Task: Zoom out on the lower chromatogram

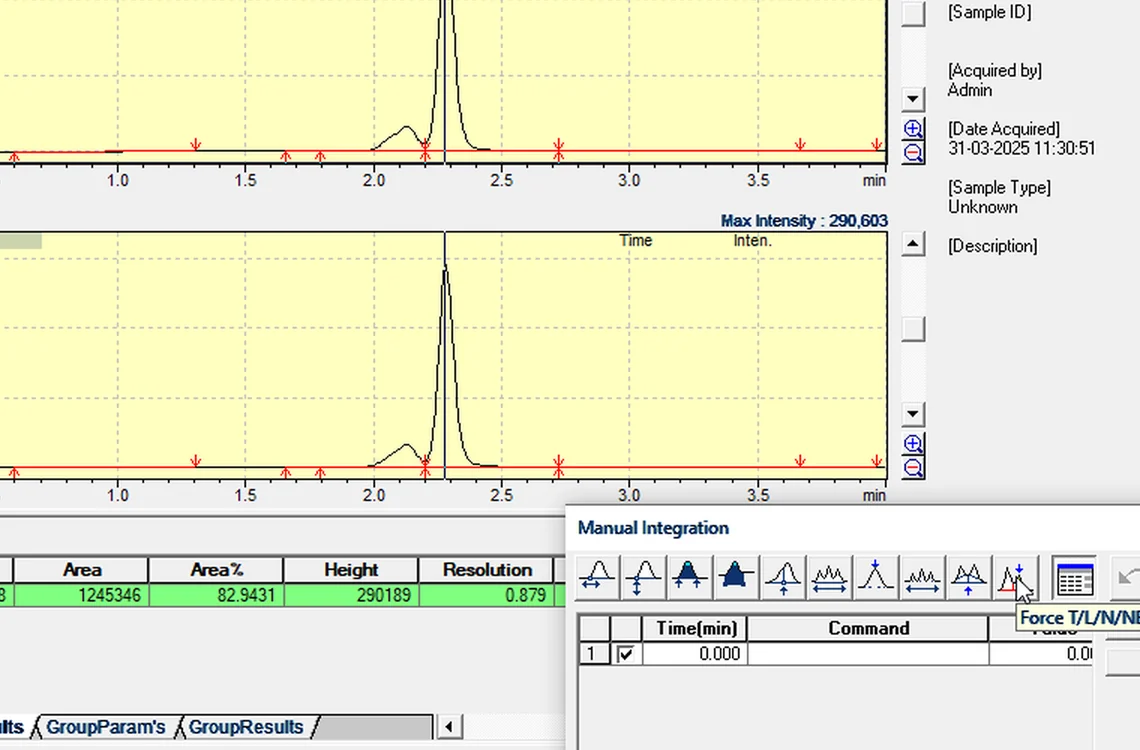Action: tap(913, 468)
